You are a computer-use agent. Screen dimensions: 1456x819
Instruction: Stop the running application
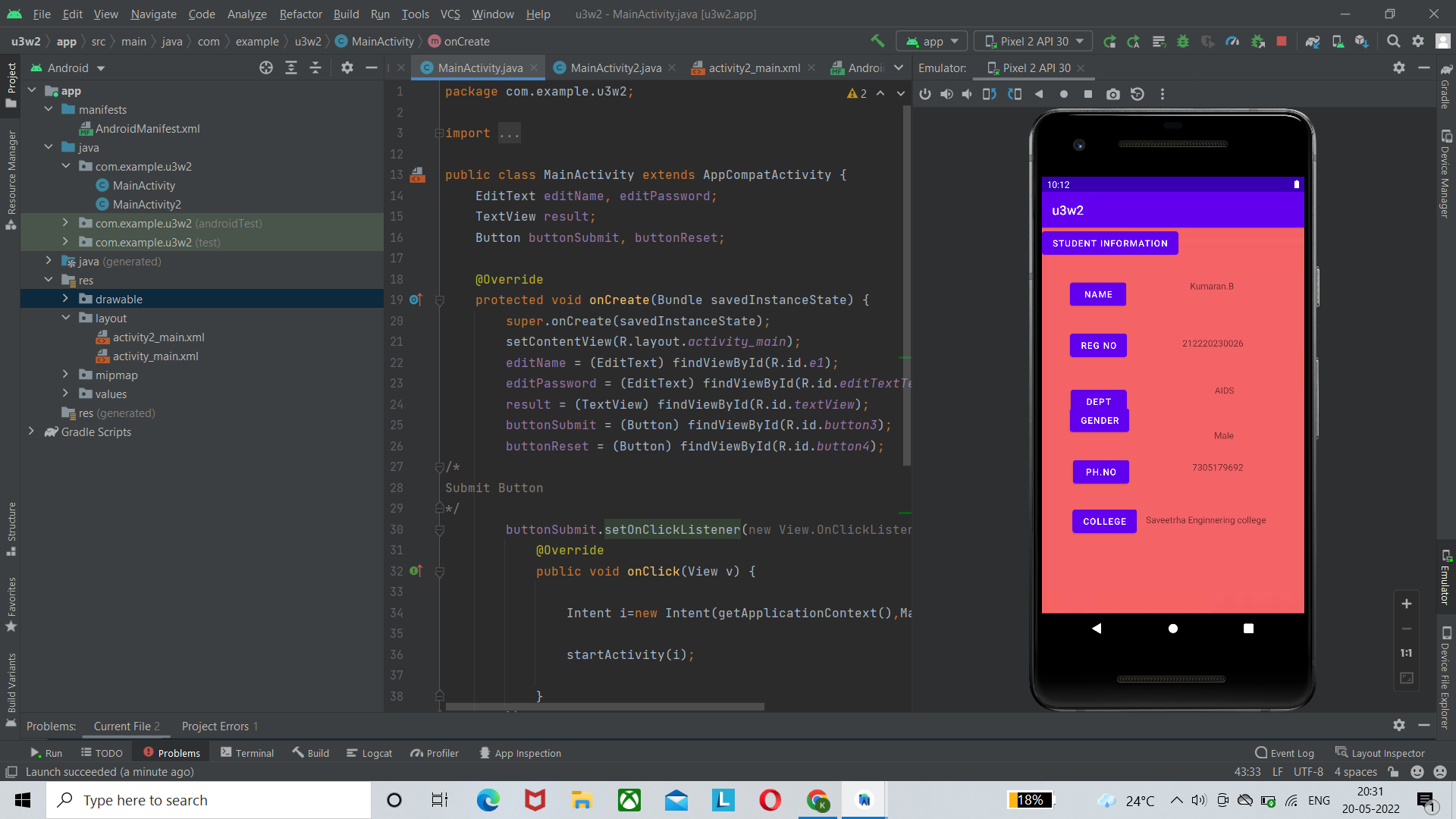[x=1282, y=41]
